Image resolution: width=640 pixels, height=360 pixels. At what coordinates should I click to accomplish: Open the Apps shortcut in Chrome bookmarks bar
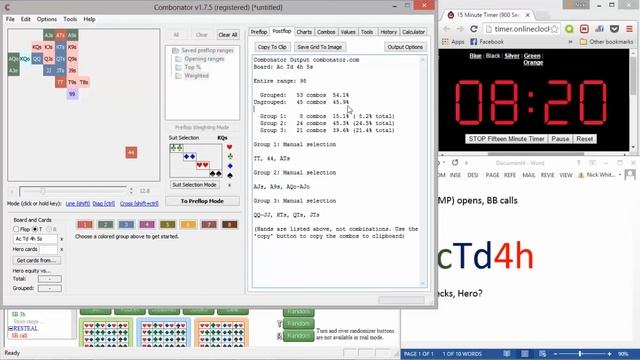[x=453, y=42]
